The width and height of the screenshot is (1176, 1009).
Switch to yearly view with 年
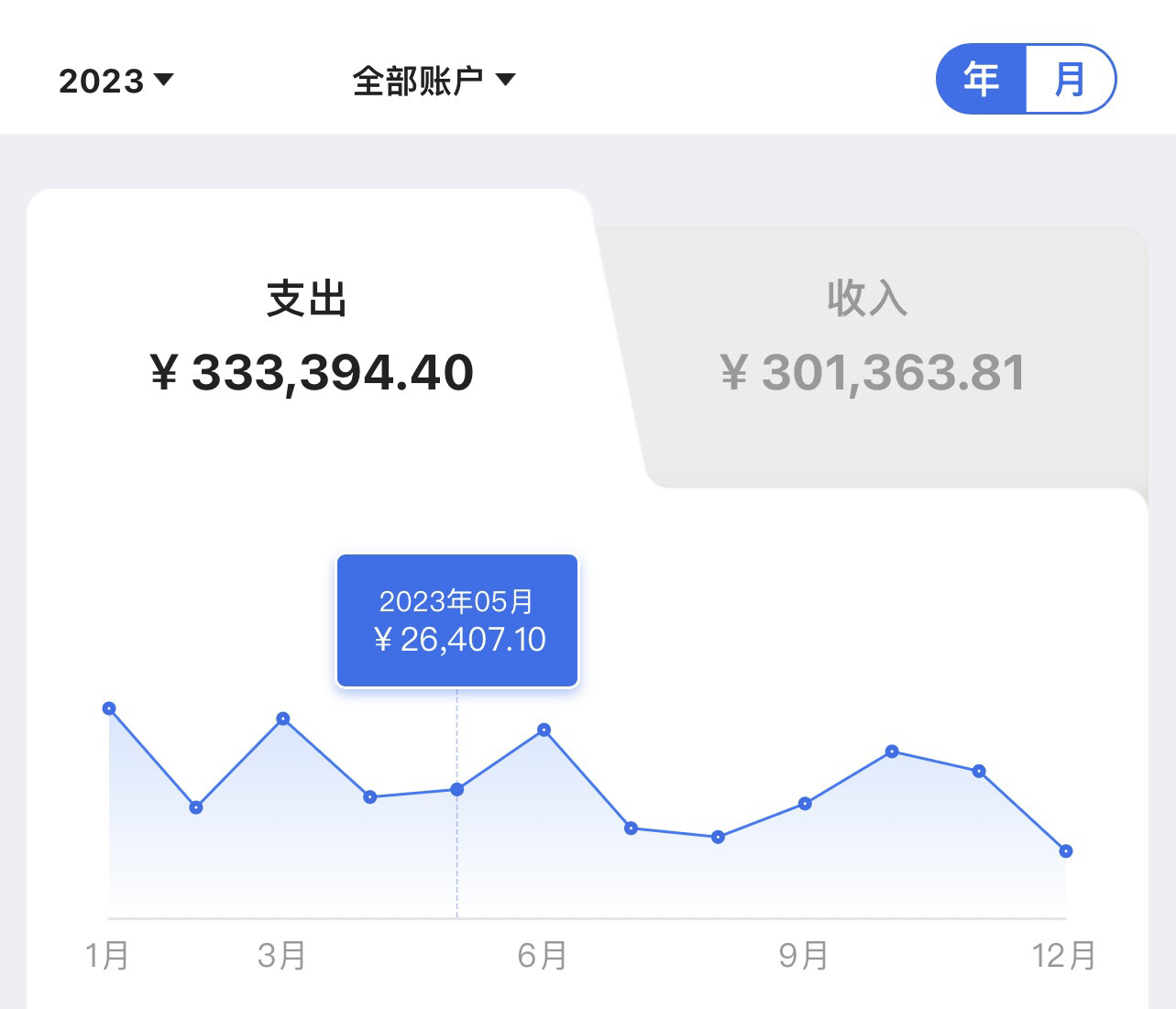[x=981, y=79]
